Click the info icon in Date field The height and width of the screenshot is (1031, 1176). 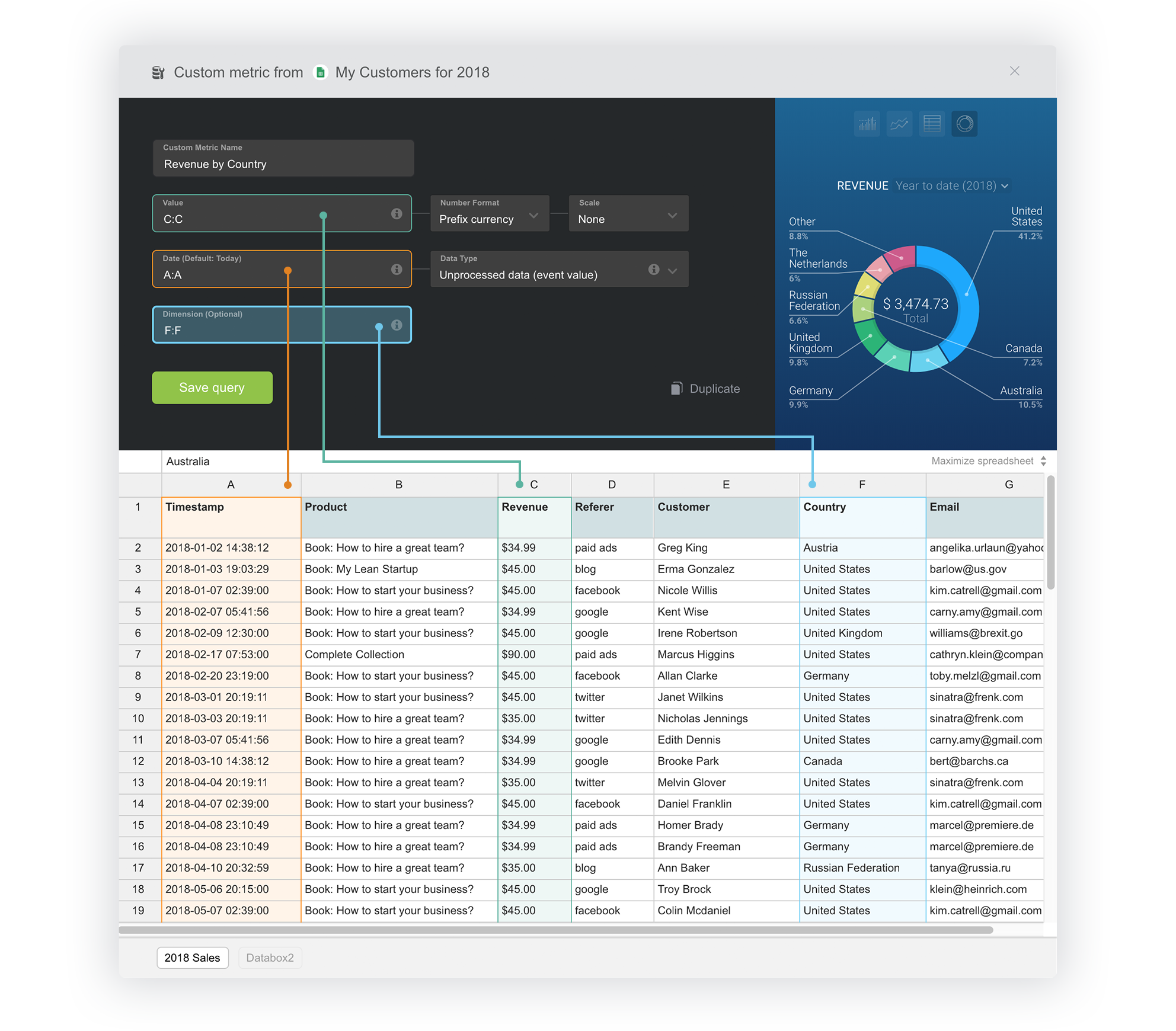pyautogui.click(x=397, y=270)
